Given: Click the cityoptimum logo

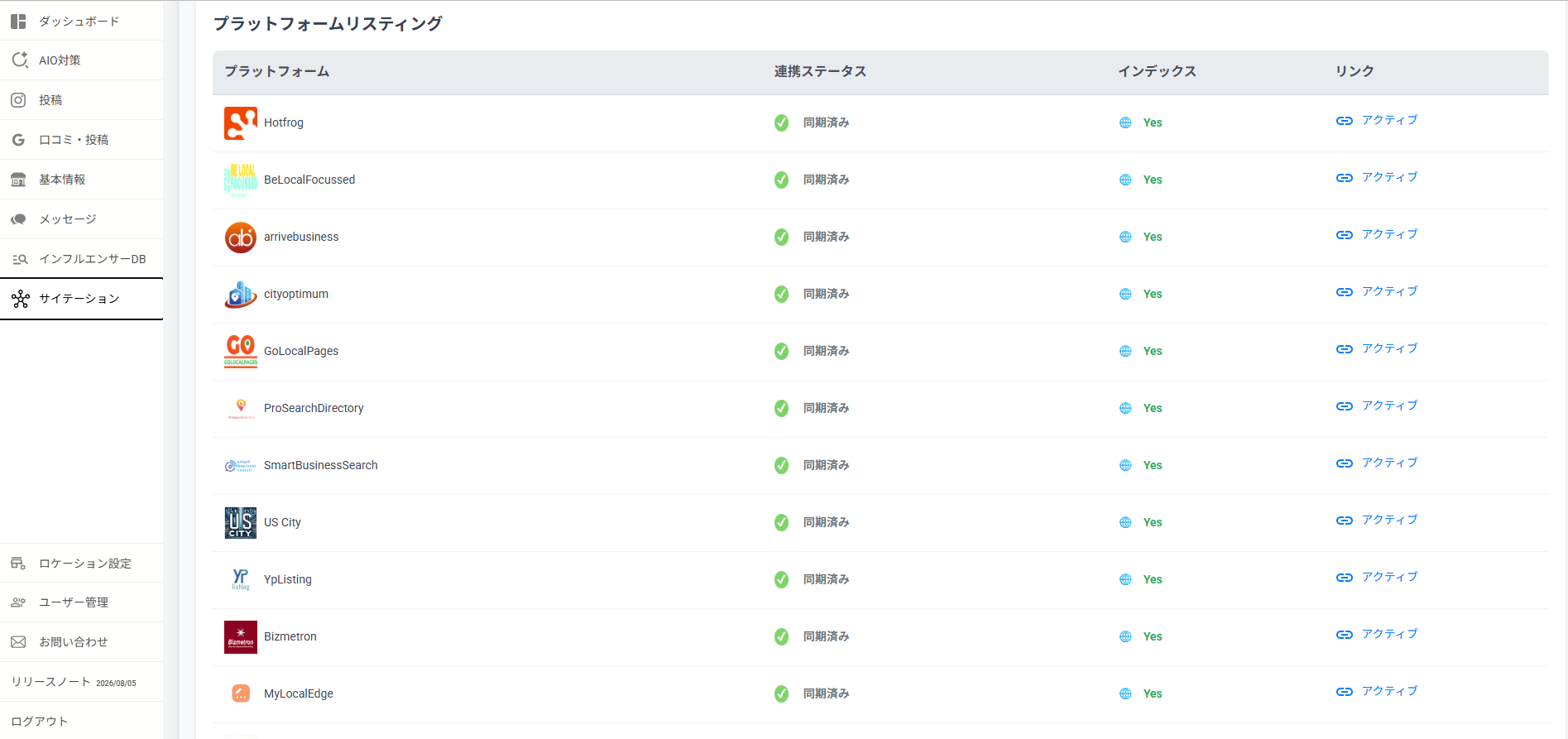Looking at the screenshot, I should coord(241,295).
